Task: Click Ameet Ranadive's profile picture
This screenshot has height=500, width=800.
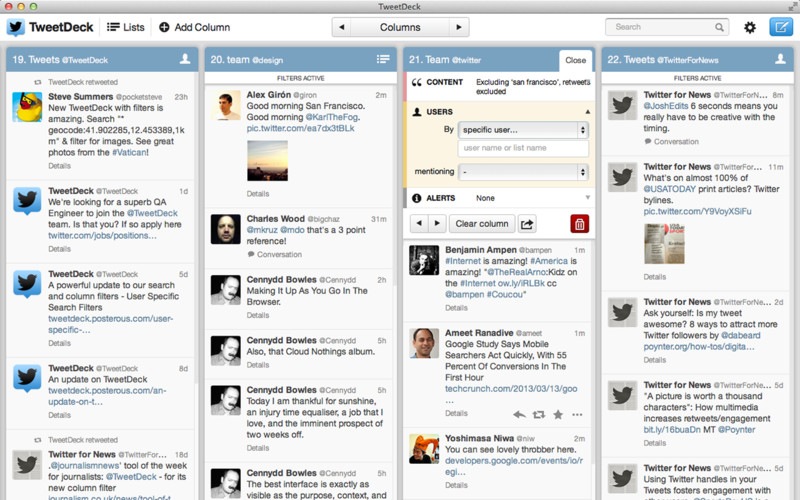Action: [x=424, y=343]
